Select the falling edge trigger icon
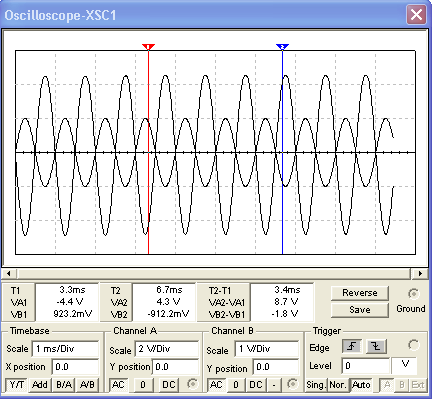This screenshot has height=399, width=432. (376, 347)
